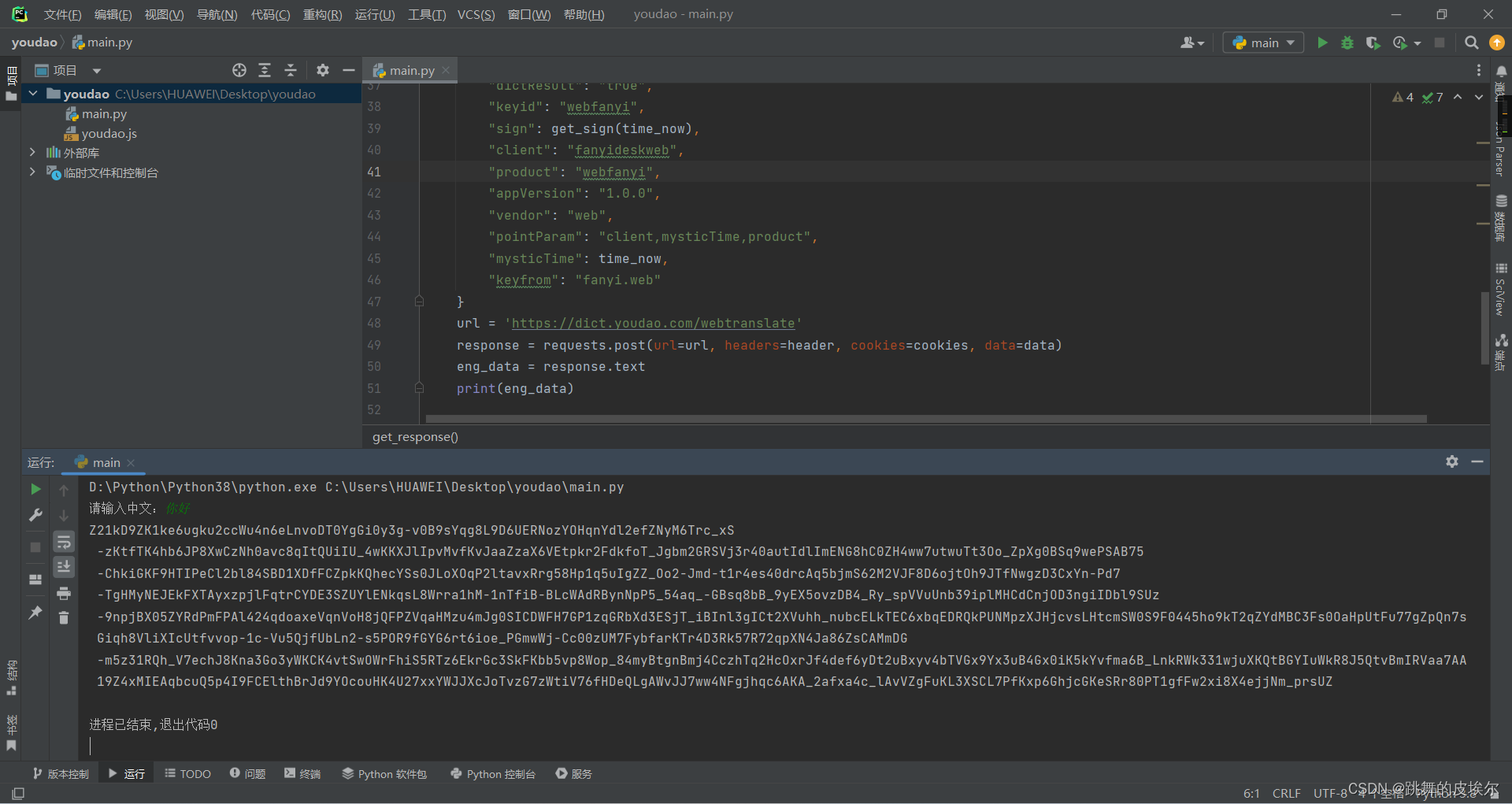Click the grey stop square in top toolbar
The height and width of the screenshot is (804, 1512).
click(x=1440, y=43)
